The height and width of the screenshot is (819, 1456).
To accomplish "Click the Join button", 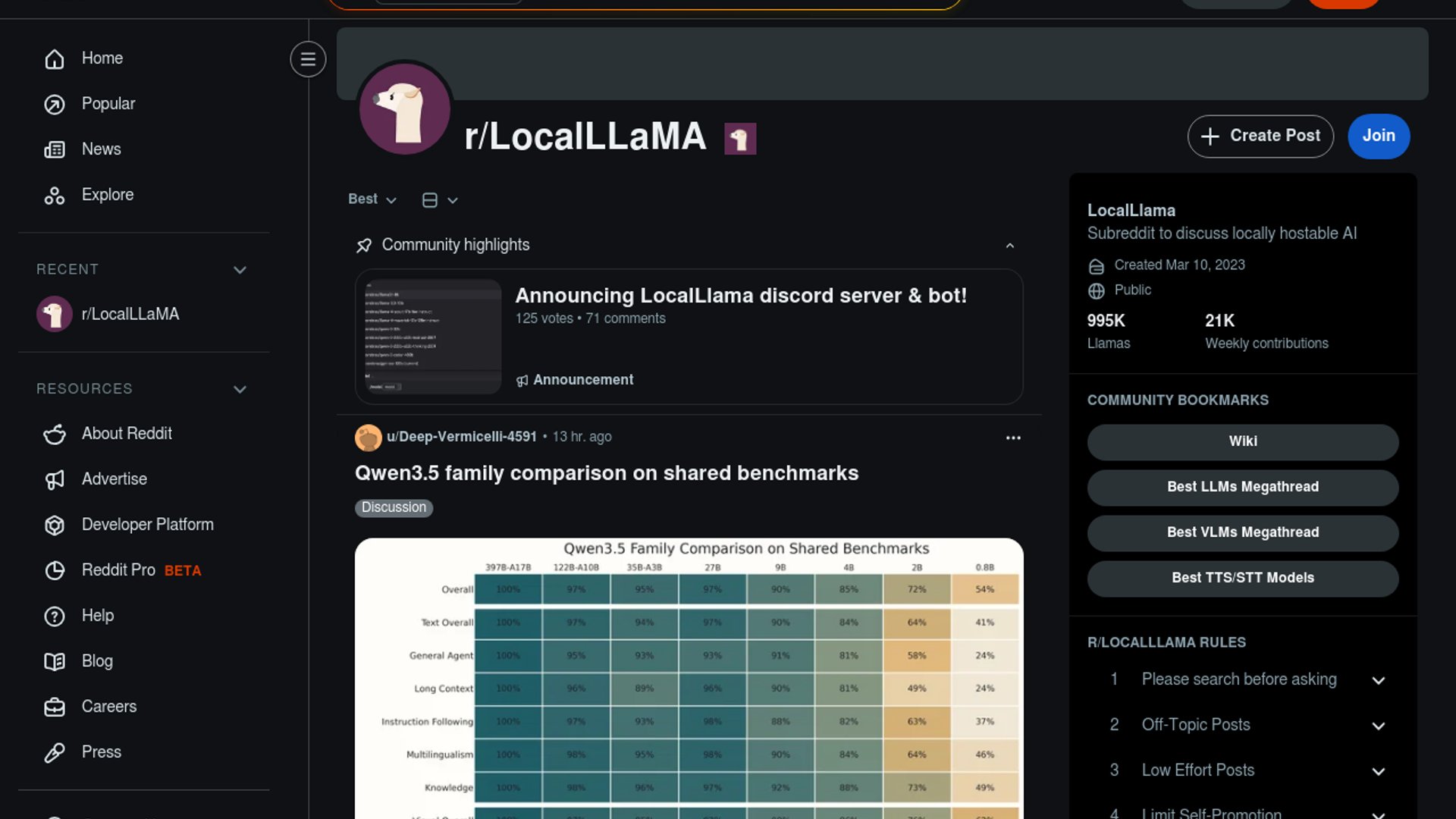I will click(x=1378, y=136).
